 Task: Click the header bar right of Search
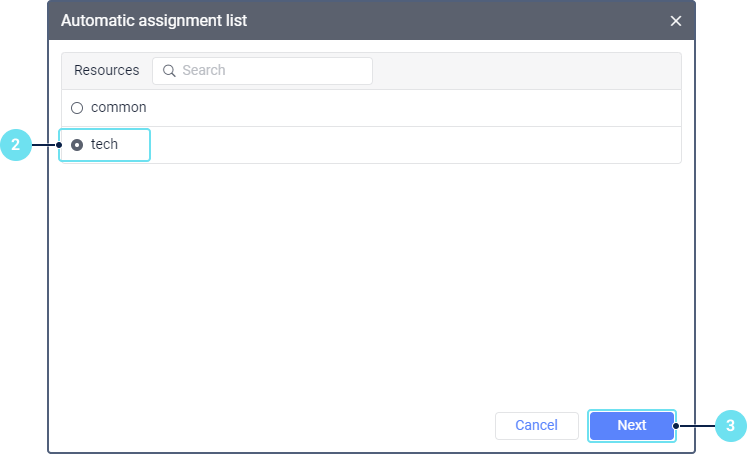[x=520, y=71]
